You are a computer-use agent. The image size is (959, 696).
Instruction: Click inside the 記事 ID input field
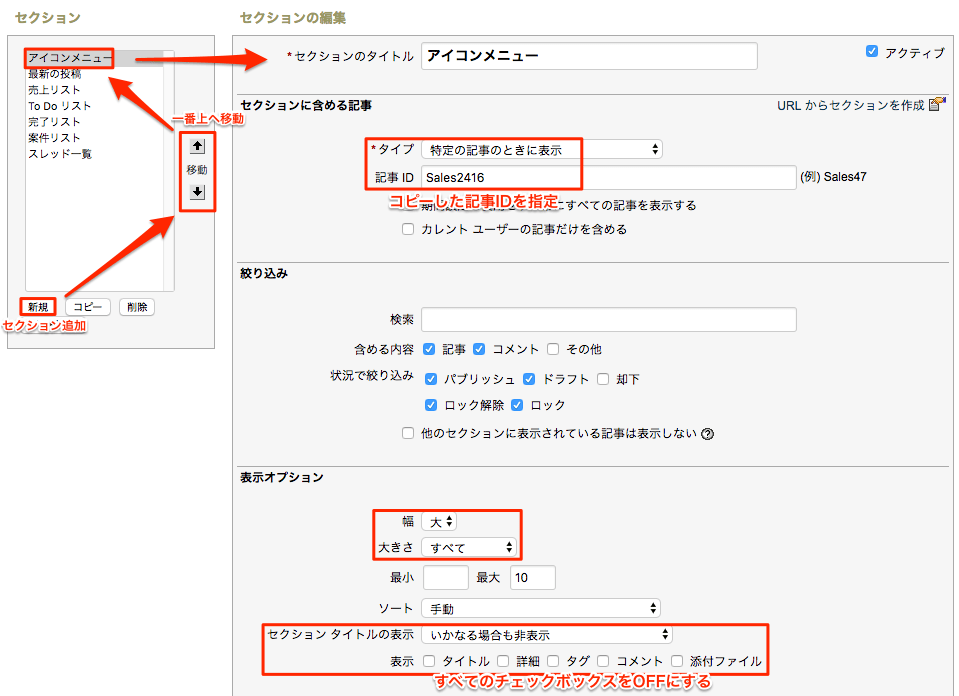point(600,177)
